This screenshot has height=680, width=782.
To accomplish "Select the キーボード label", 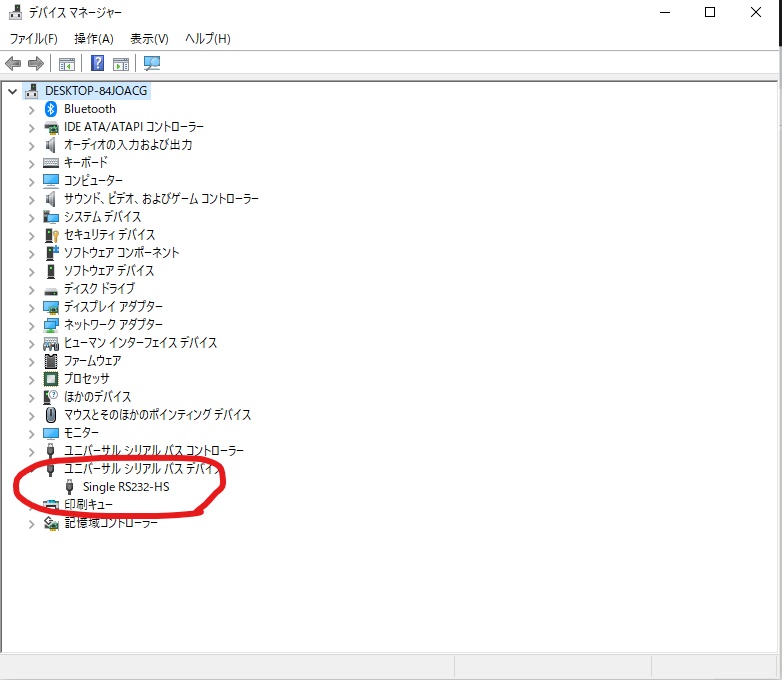I will tap(86, 163).
